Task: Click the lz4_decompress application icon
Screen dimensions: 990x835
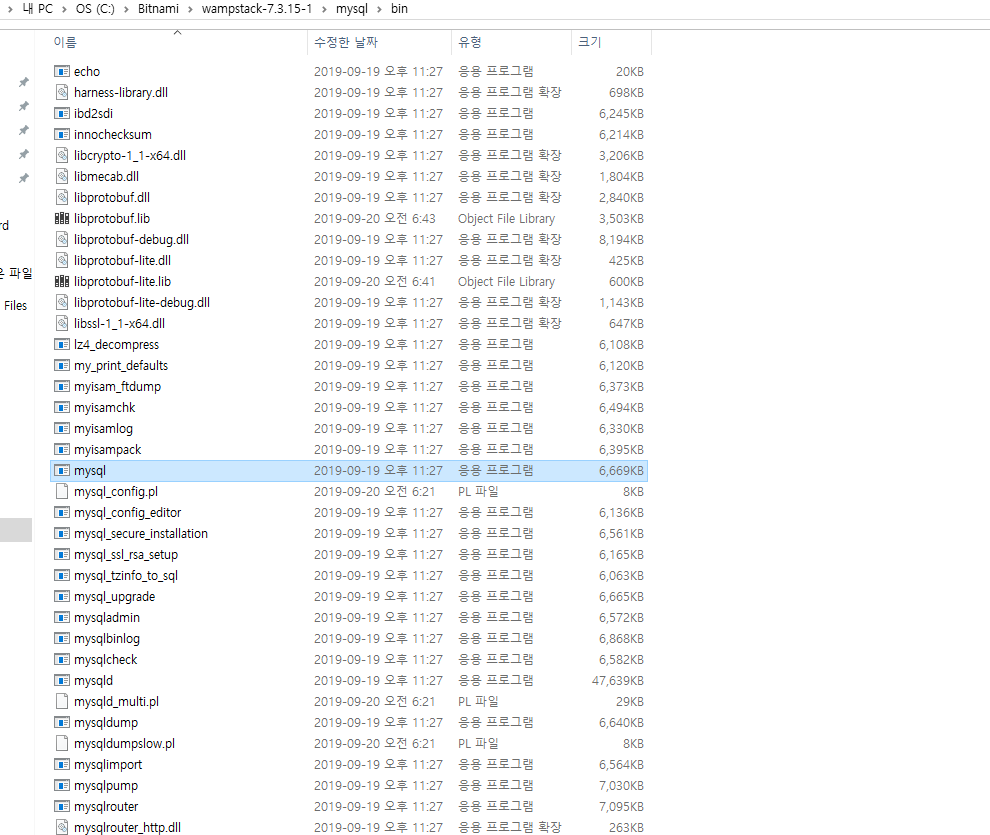Action: click(x=62, y=345)
